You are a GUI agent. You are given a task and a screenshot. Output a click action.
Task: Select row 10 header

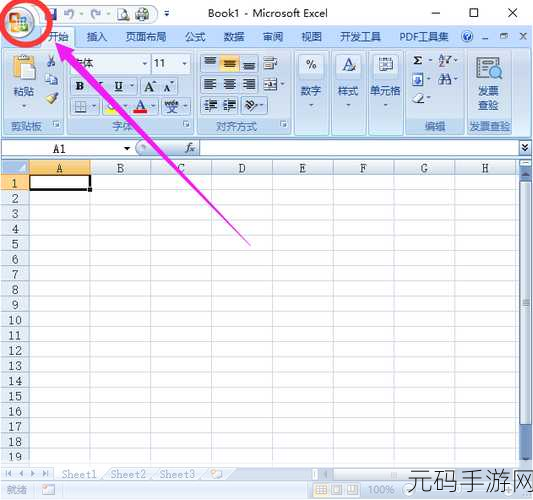tap(15, 320)
